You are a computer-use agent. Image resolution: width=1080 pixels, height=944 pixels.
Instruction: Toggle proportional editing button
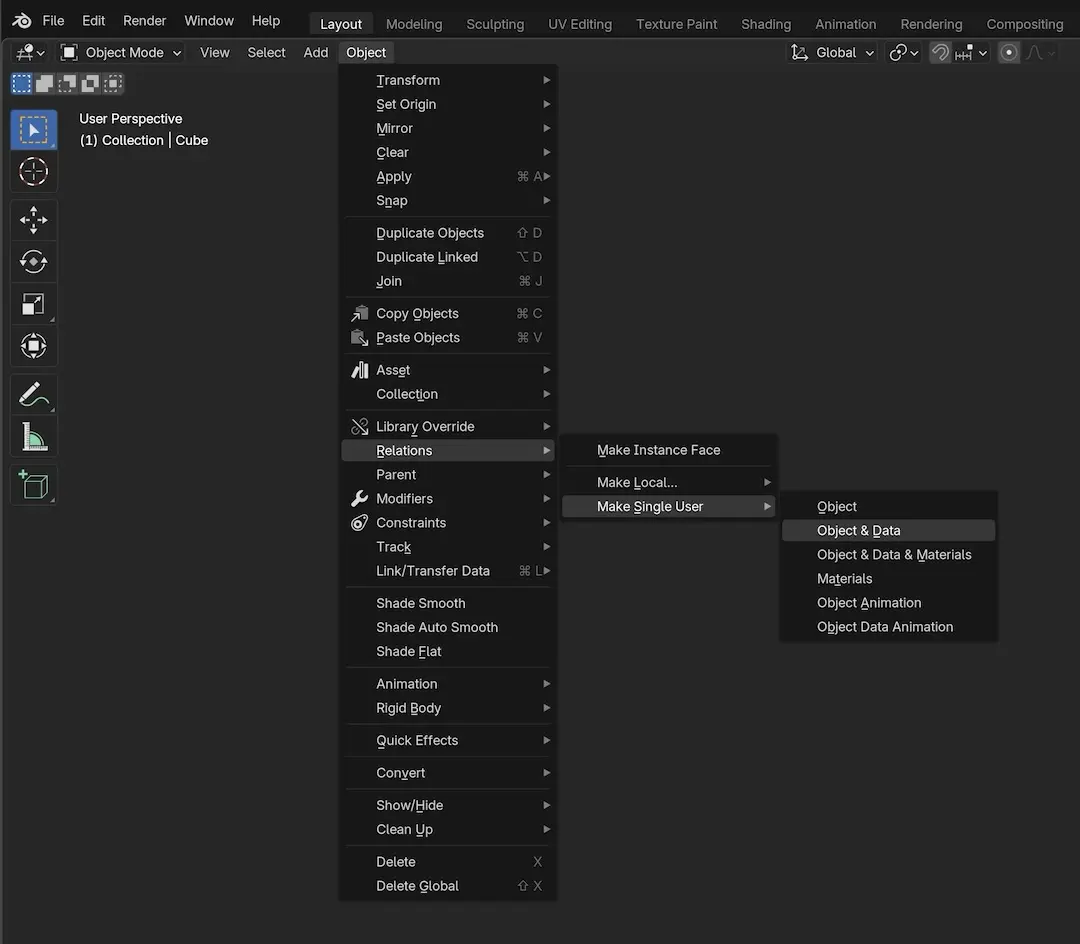[1009, 53]
